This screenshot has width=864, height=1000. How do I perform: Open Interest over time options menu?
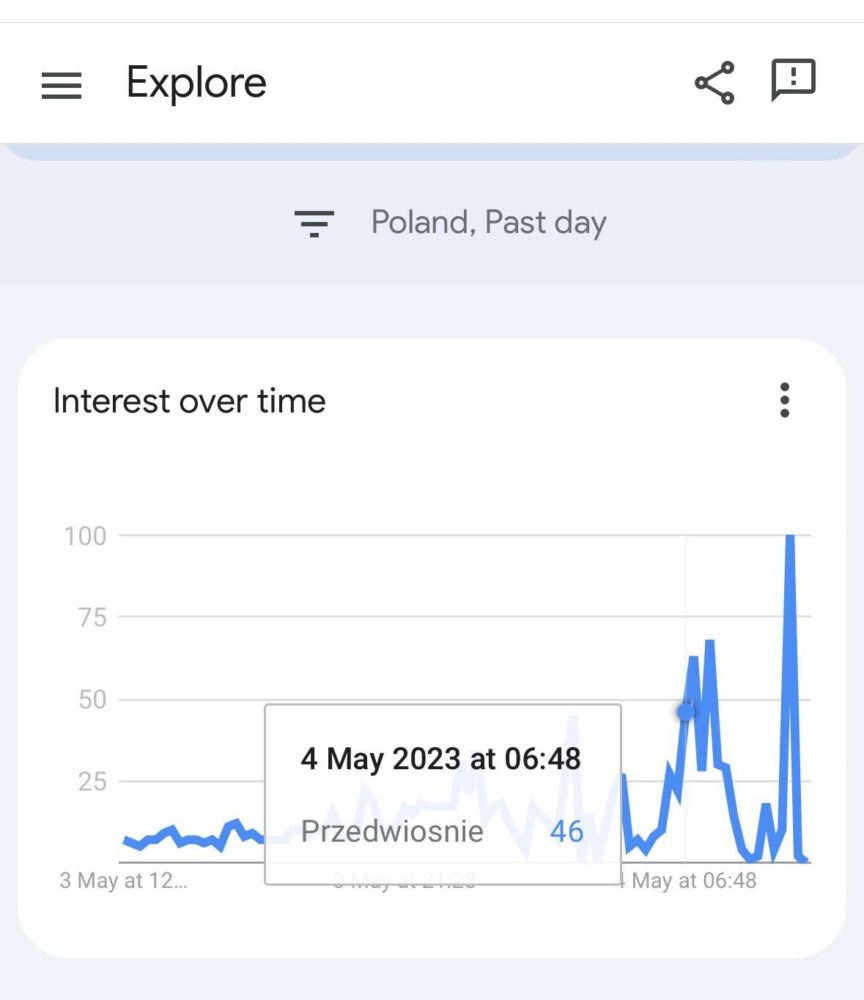tap(784, 401)
